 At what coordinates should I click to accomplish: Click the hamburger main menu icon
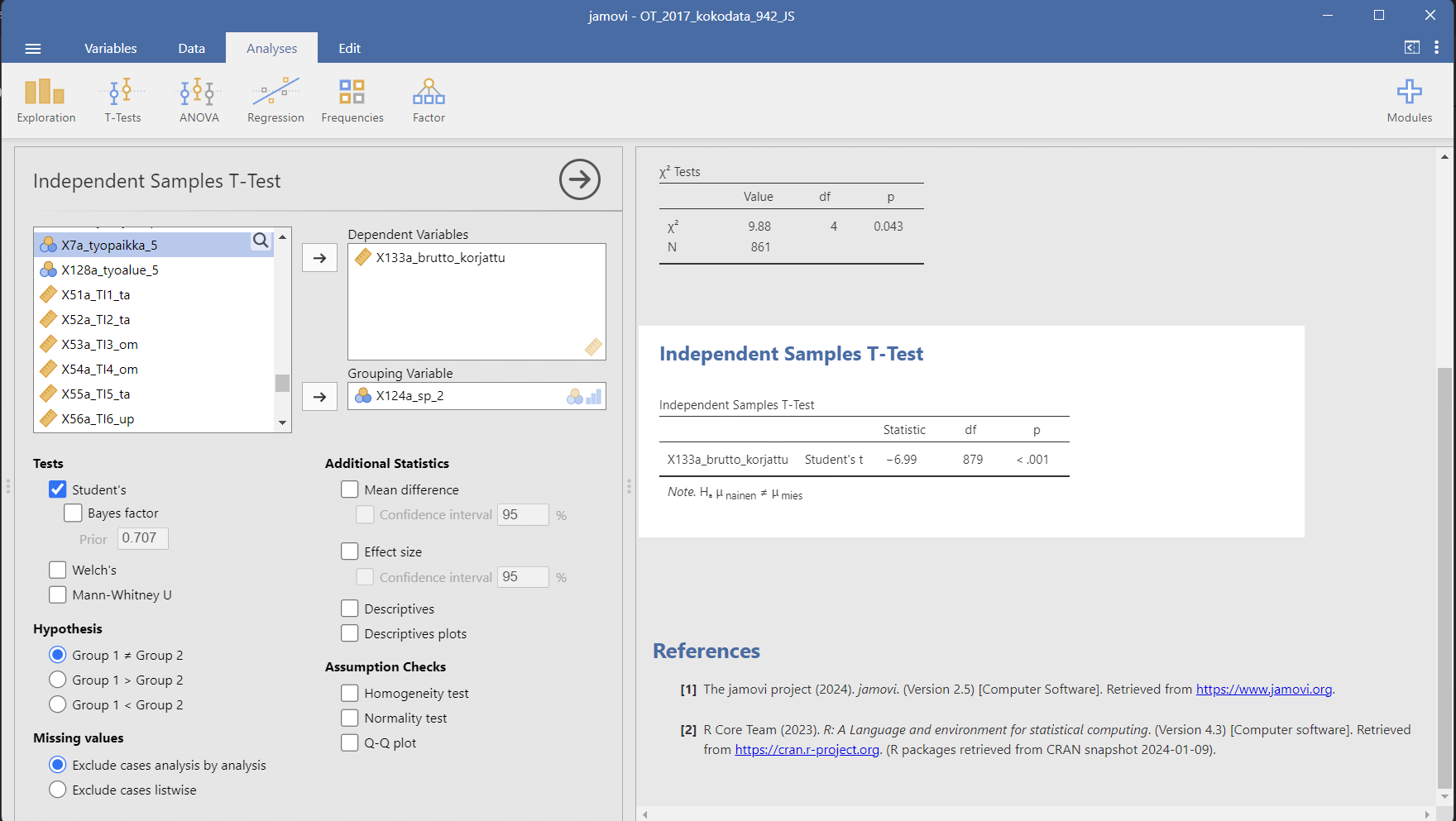pos(33,49)
